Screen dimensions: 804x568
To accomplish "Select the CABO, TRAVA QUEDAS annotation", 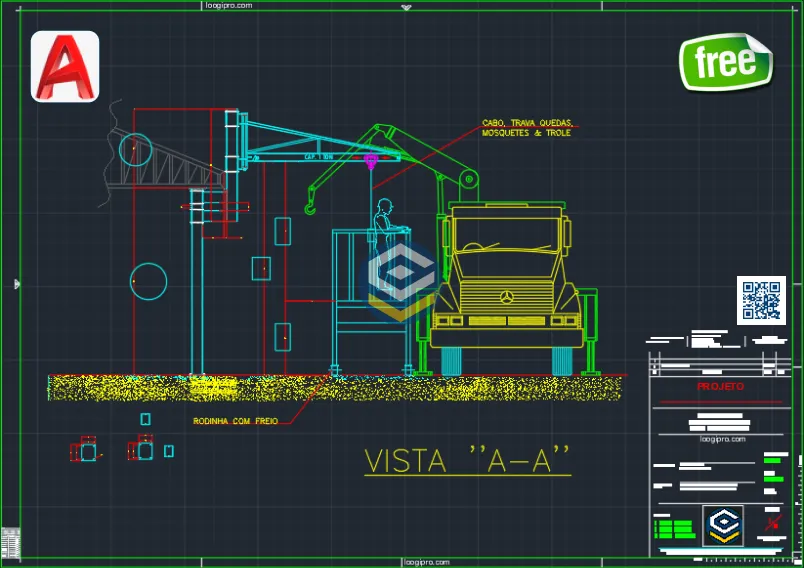I will [x=526, y=127].
